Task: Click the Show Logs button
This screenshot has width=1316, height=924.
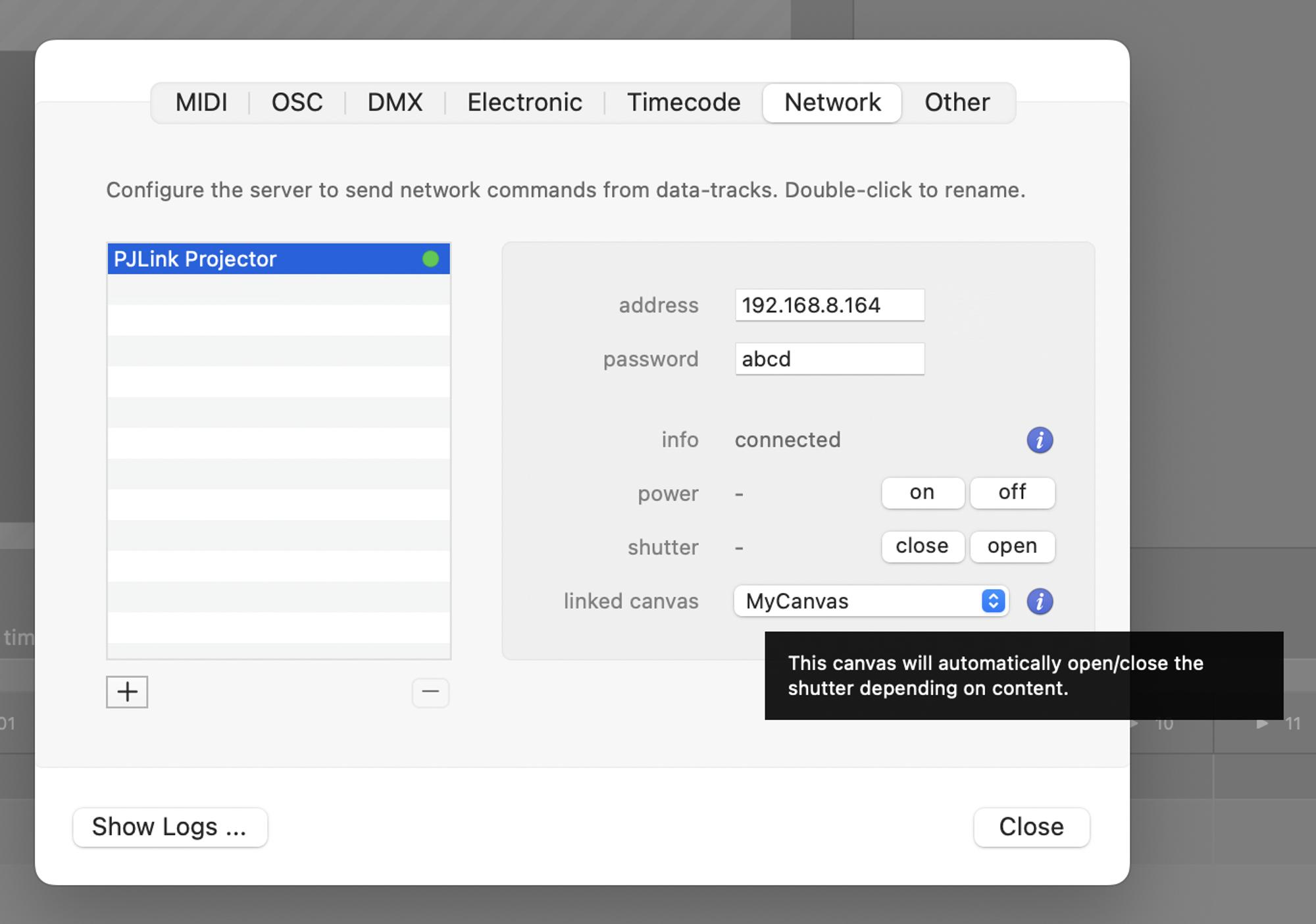Action: (170, 827)
